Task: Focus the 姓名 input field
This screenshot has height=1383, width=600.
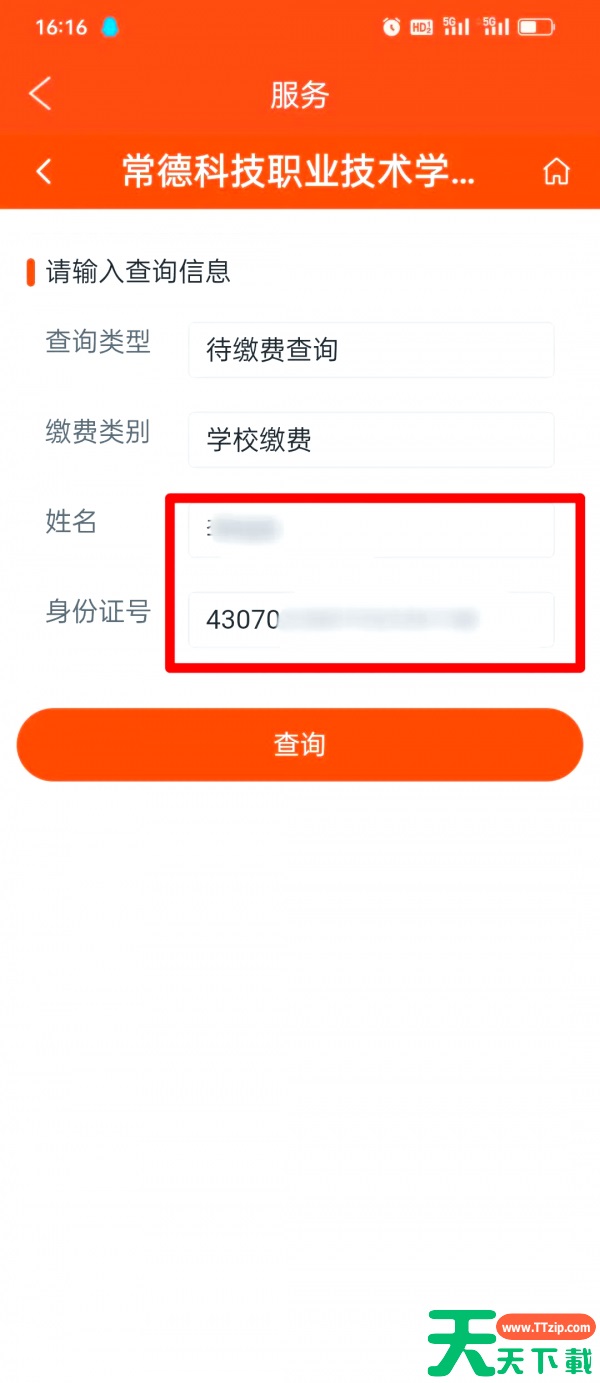Action: (370, 530)
